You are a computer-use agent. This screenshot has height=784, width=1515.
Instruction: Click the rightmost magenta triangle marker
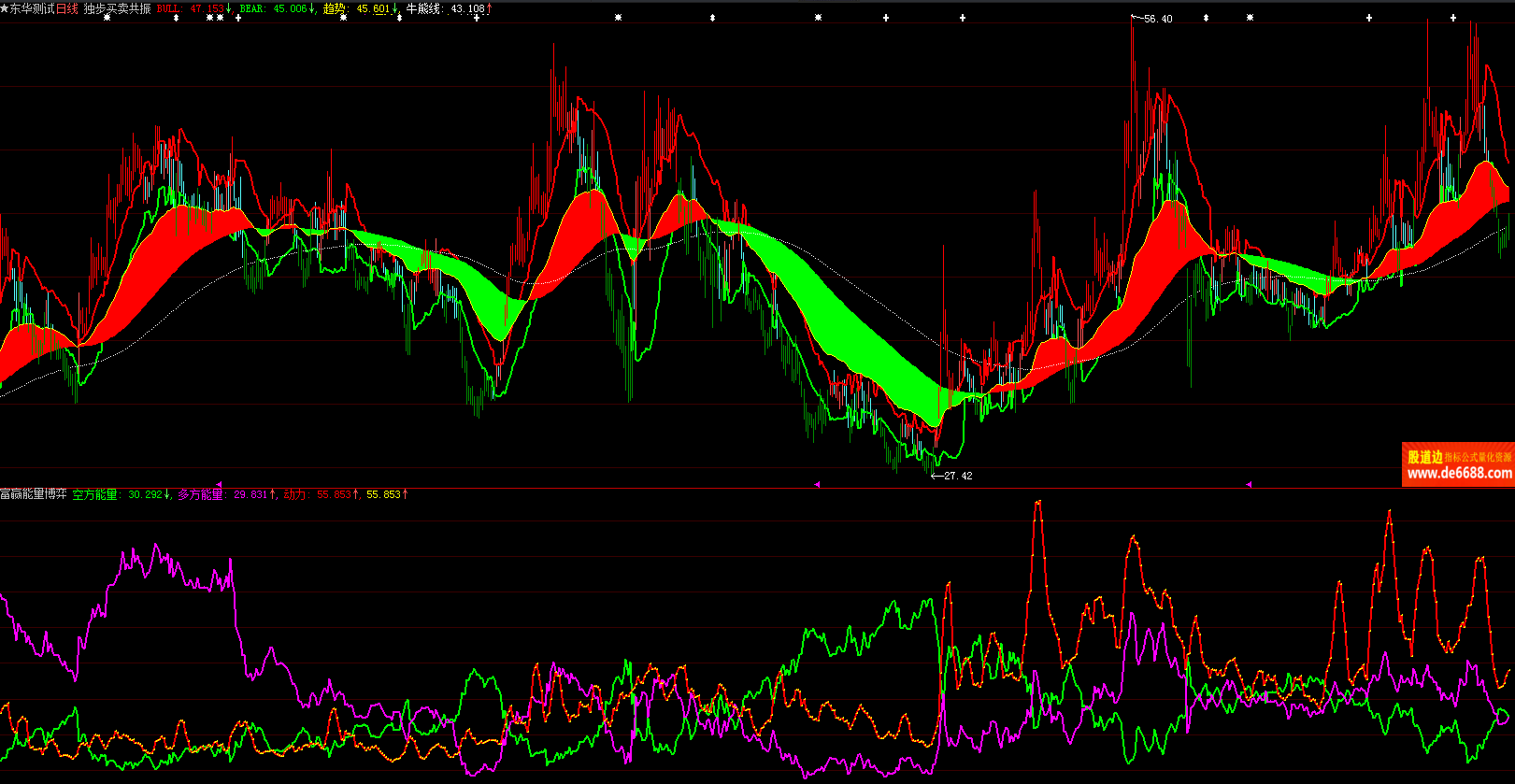point(1249,484)
